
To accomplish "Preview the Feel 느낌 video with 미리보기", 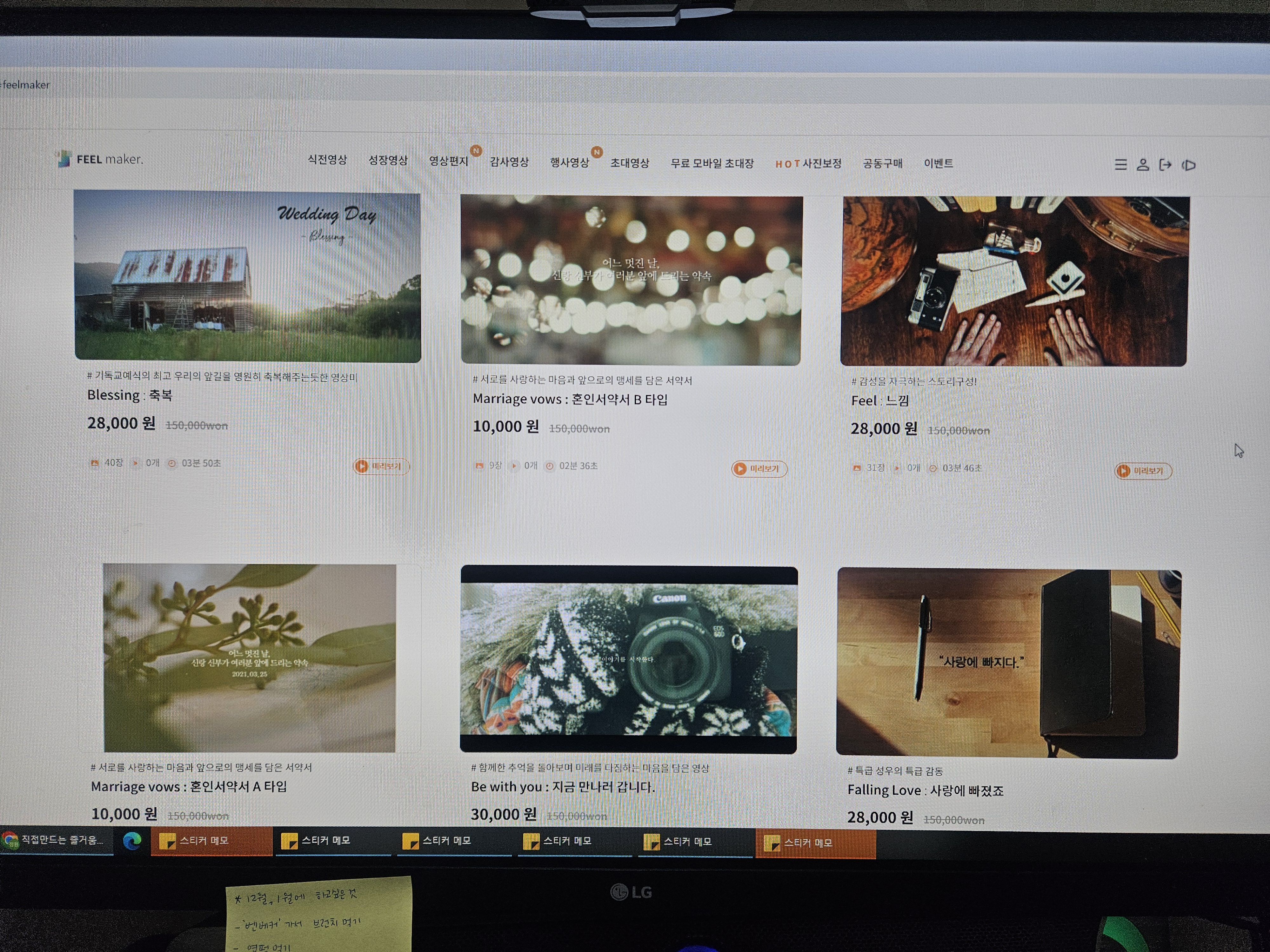I will click(1143, 471).
